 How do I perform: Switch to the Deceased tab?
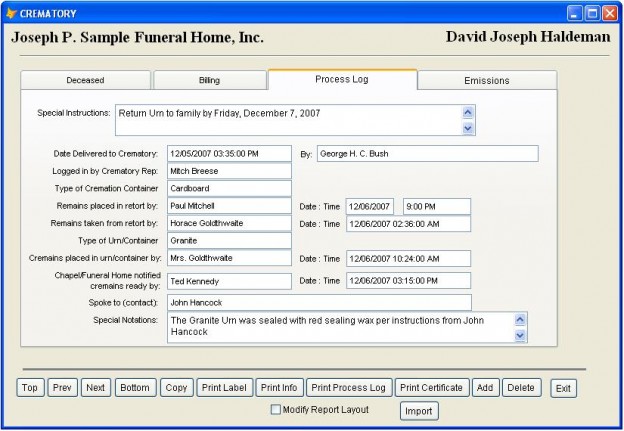coord(85,80)
